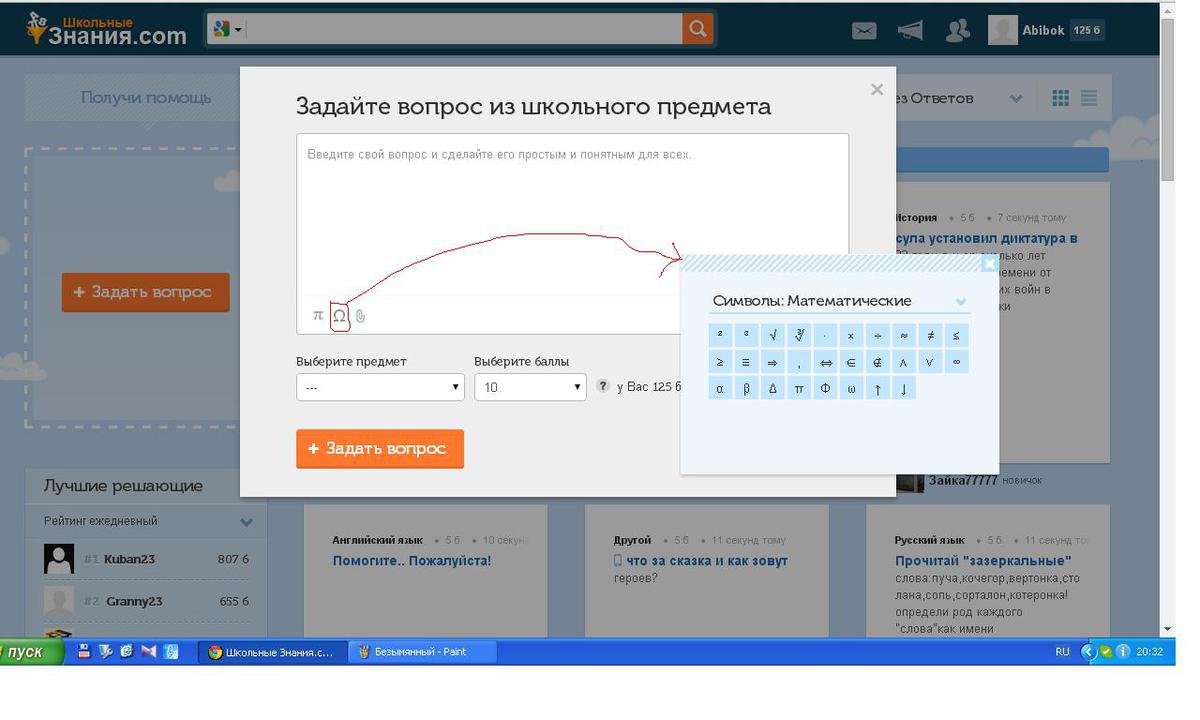Open the points help question mark
Viewport: 1200px width, 720px height.
point(603,386)
